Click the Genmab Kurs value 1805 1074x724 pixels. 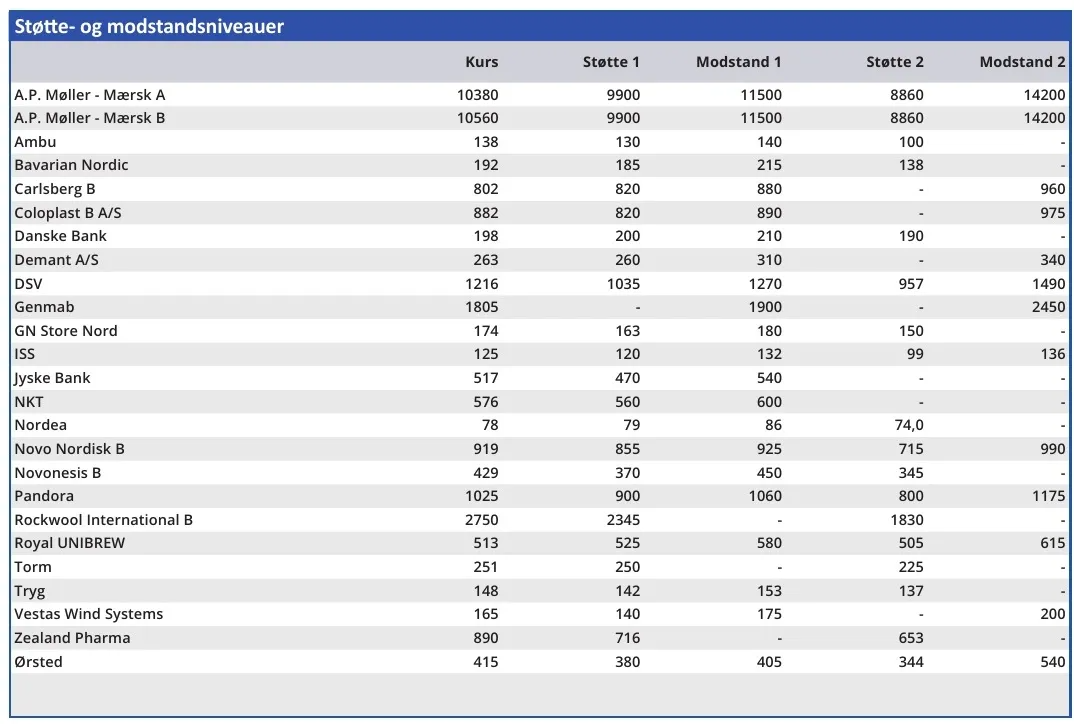point(479,307)
